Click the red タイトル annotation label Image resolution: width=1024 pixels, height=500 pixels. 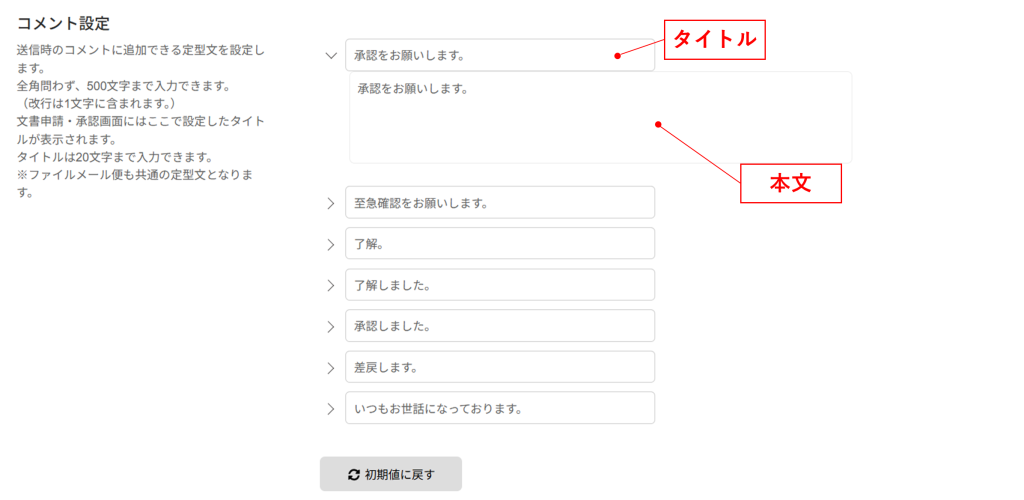point(714,40)
